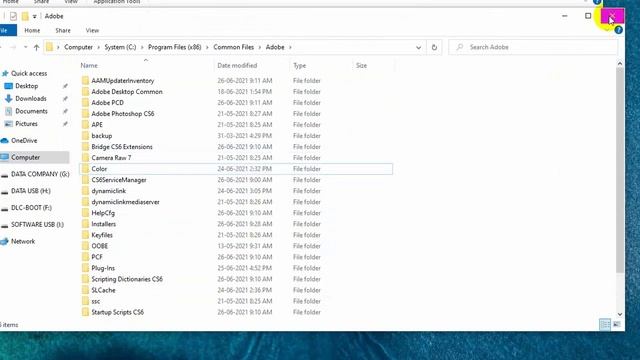Expand the chevron after Common Files breadcrumb

260,47
